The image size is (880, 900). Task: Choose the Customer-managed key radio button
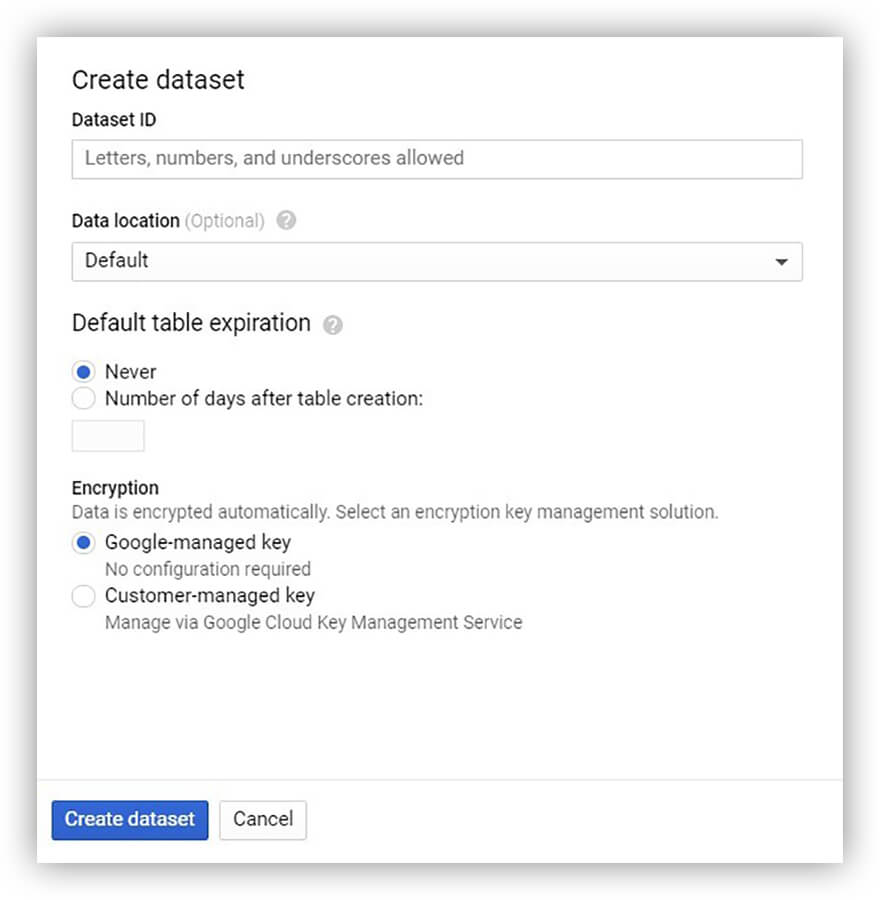pyautogui.click(x=84, y=596)
